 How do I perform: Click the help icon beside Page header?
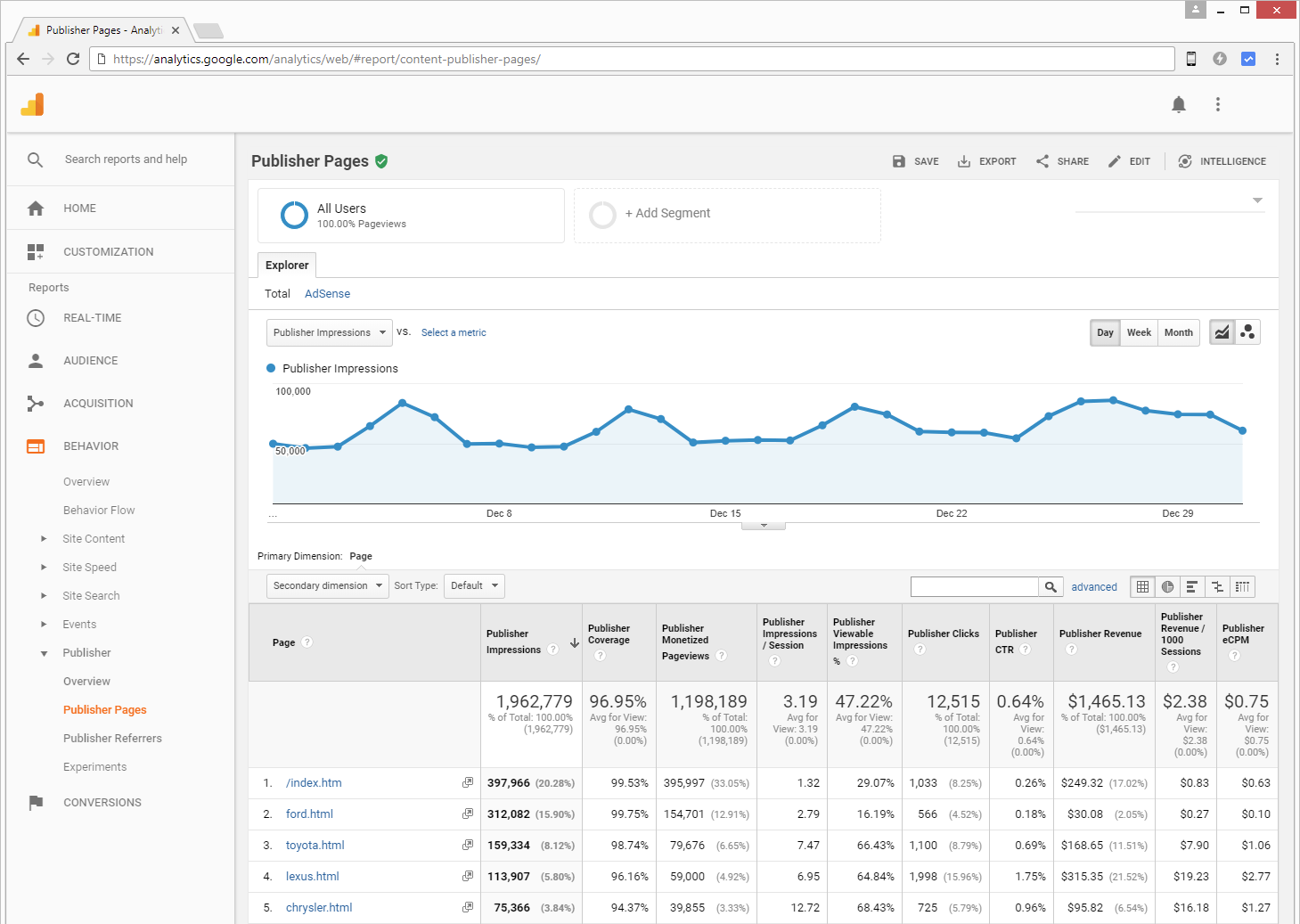point(307,642)
